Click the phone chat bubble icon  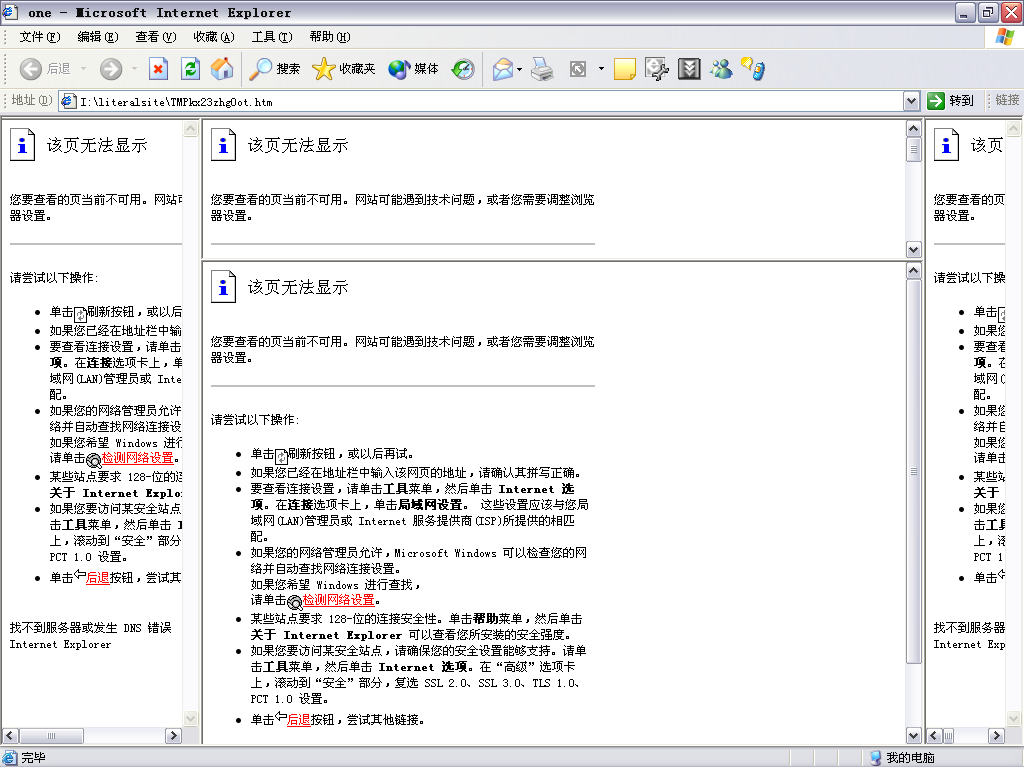(x=753, y=69)
